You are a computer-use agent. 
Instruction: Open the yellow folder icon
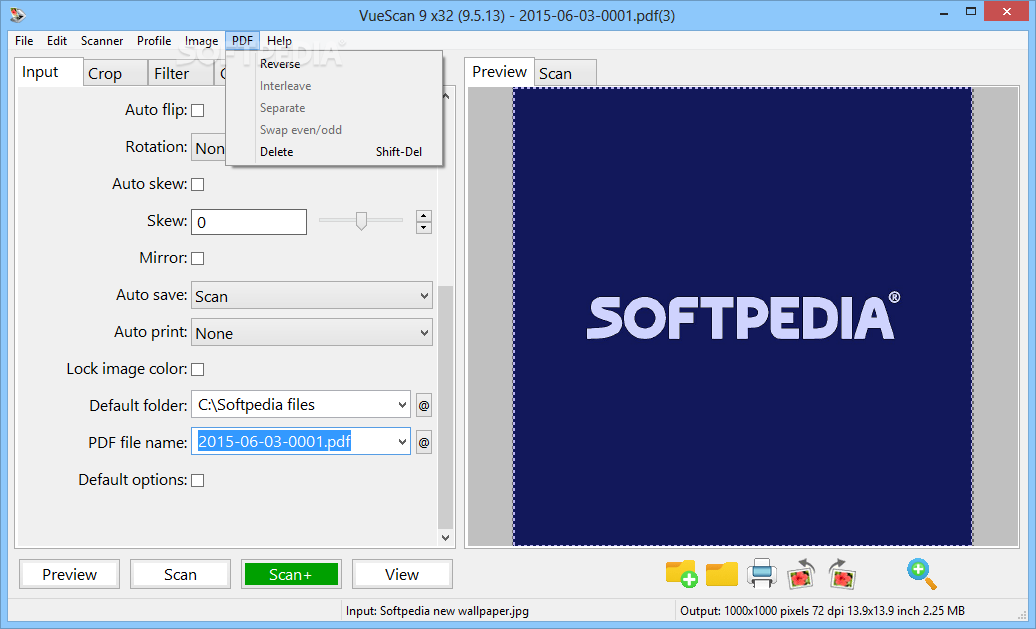point(722,574)
